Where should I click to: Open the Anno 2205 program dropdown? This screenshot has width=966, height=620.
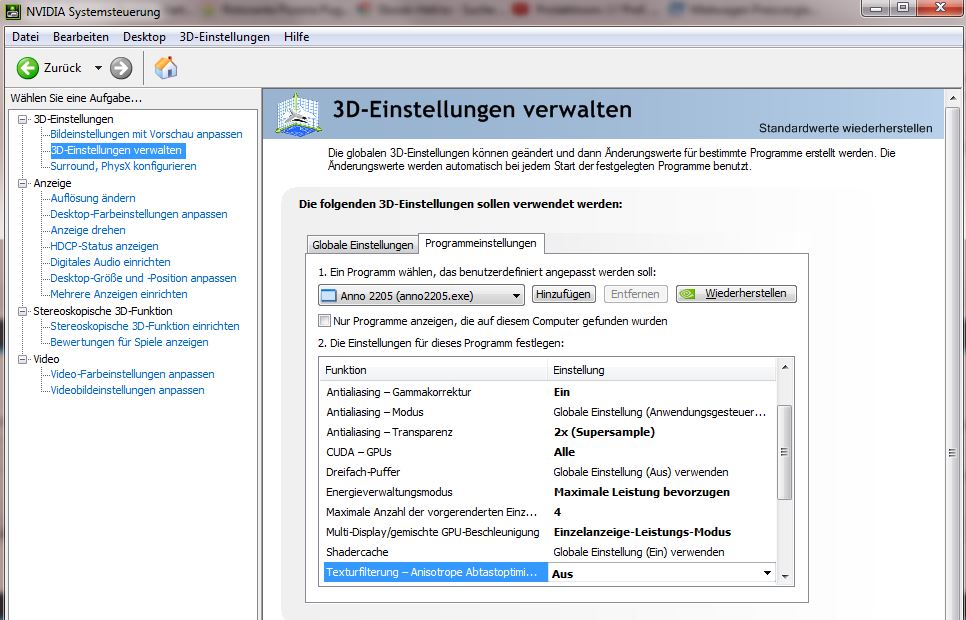[x=421, y=295]
